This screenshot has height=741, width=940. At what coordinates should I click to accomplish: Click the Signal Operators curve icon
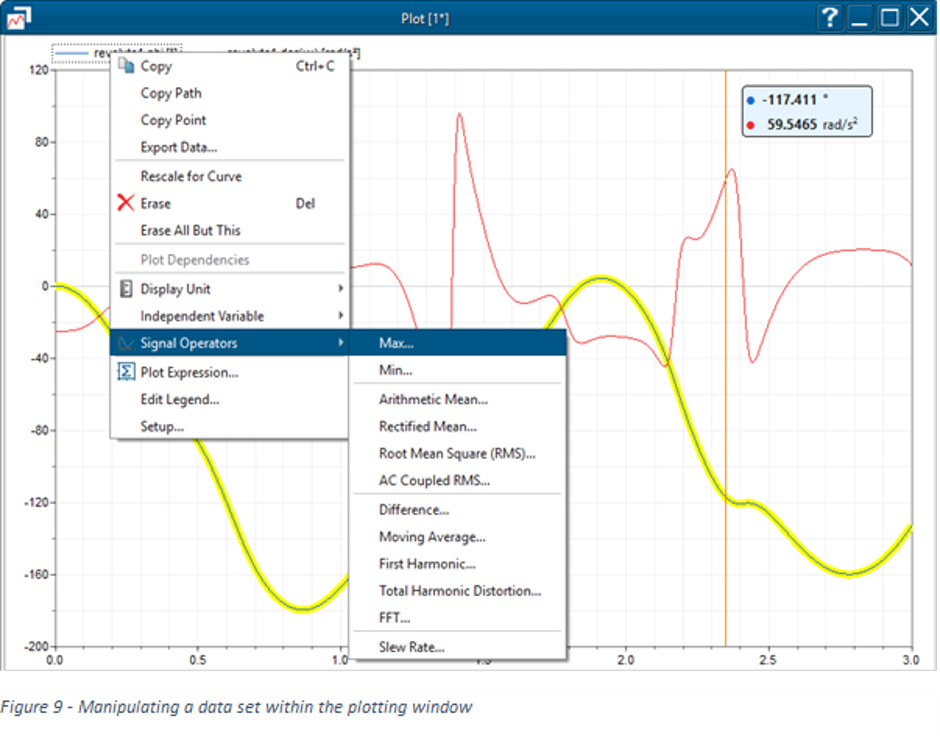point(126,343)
